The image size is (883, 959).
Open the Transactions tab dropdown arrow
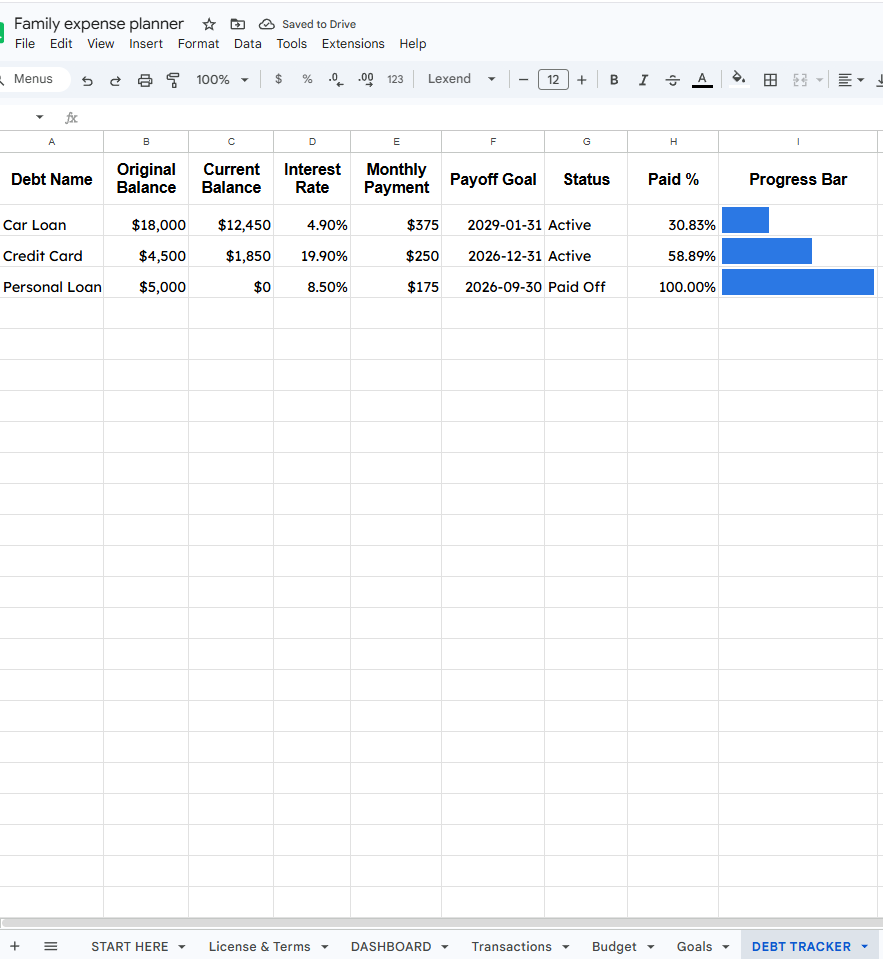[x=565, y=947]
